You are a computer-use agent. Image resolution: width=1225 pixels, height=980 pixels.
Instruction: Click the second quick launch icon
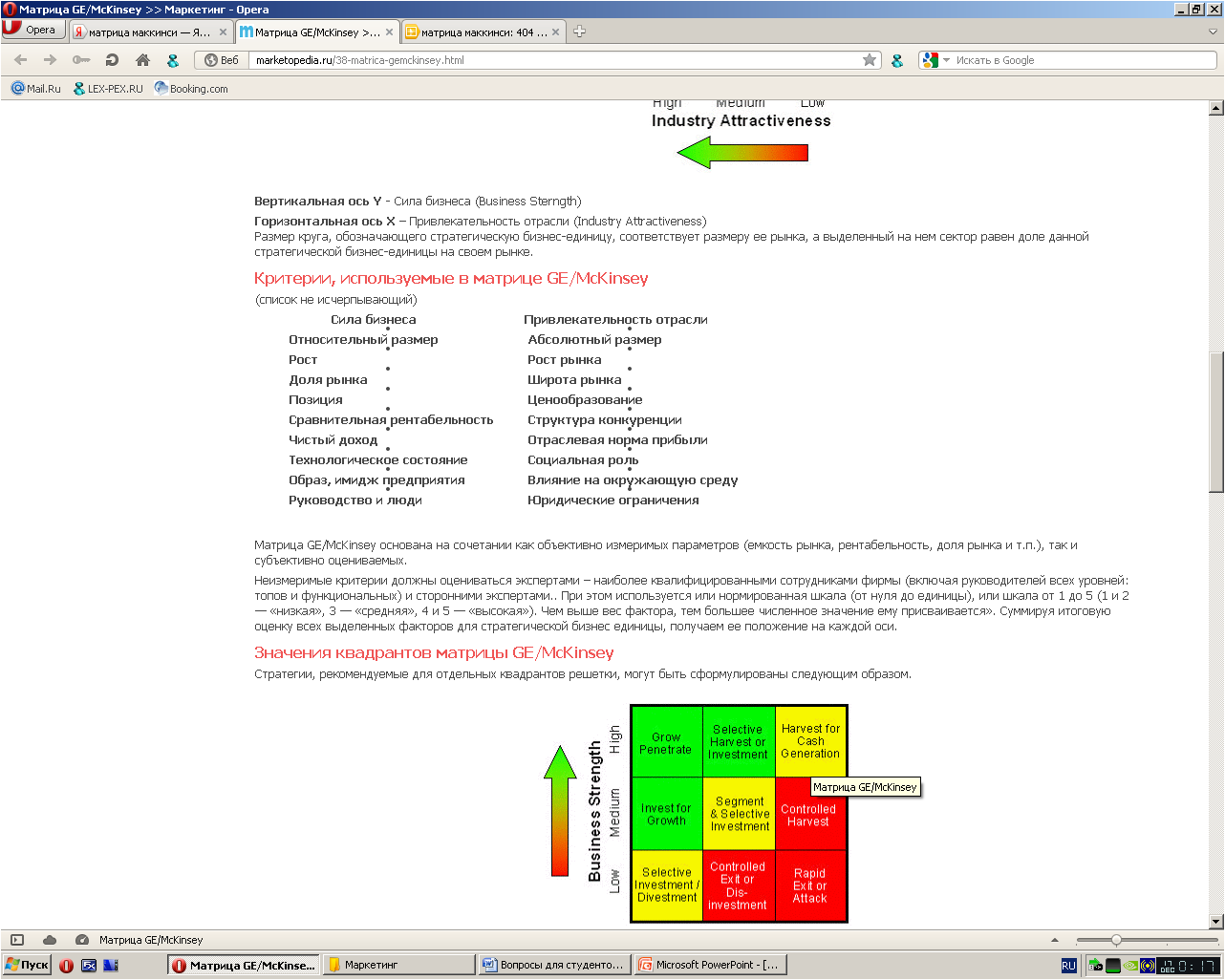click(x=89, y=966)
